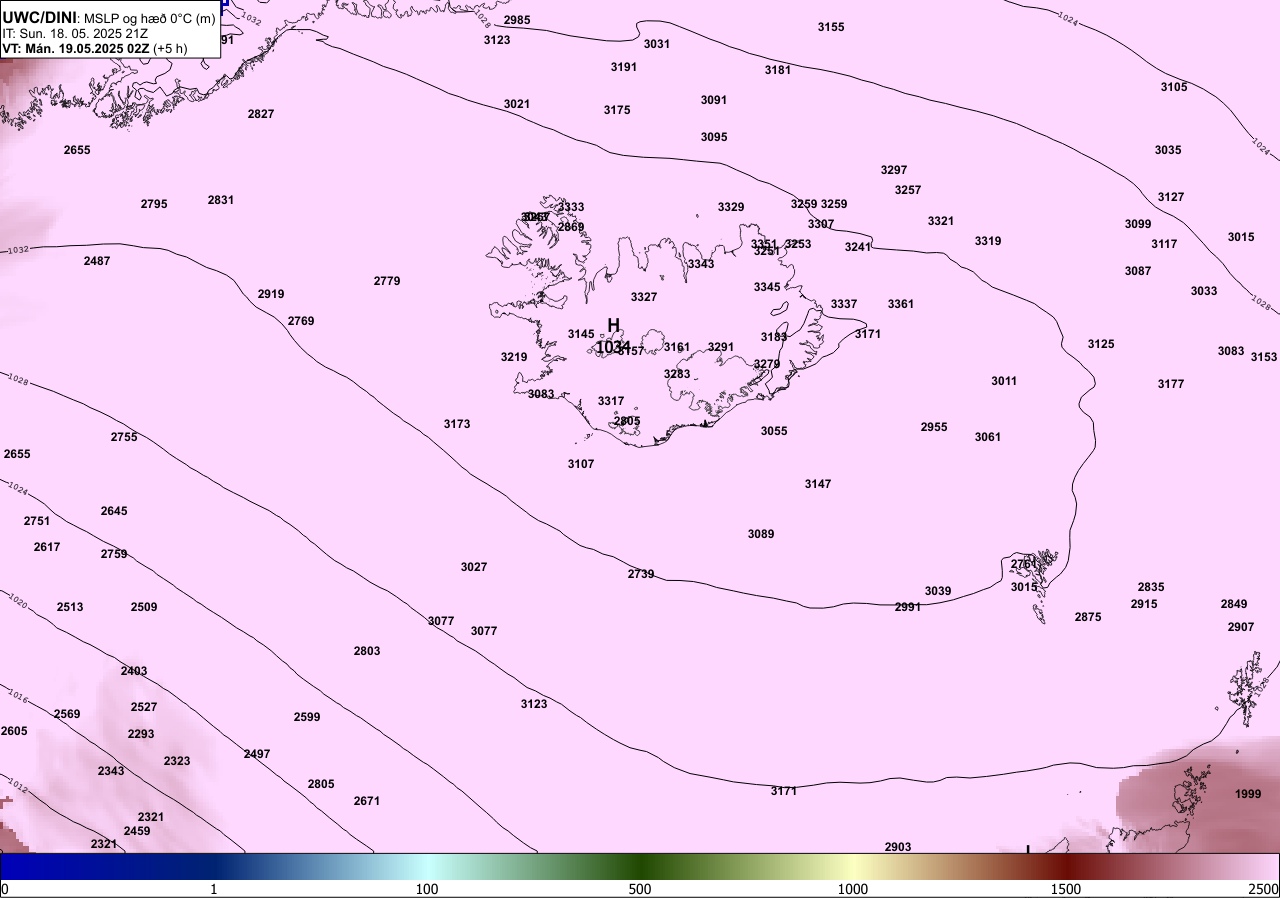Click the height value 3173

pyautogui.click(x=457, y=424)
